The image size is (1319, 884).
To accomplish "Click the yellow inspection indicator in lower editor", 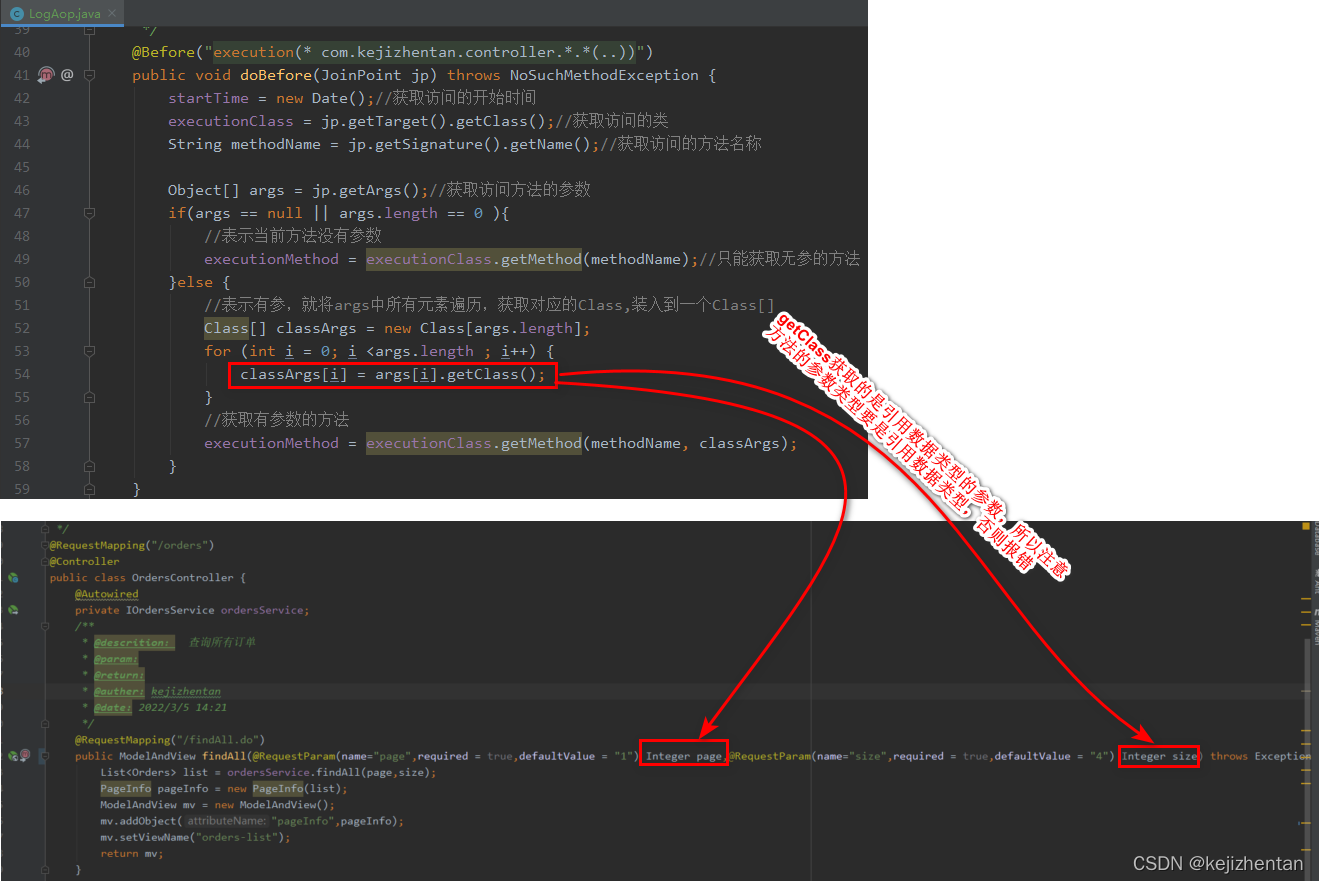I will tap(1306, 526).
